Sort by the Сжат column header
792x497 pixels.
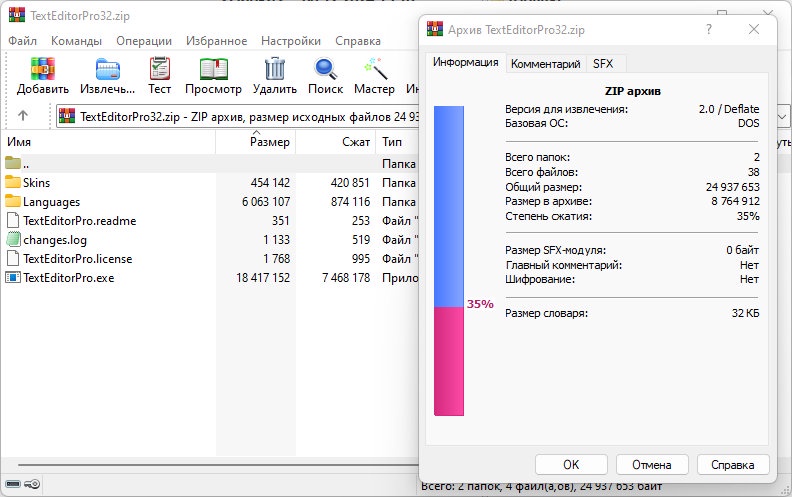point(335,142)
